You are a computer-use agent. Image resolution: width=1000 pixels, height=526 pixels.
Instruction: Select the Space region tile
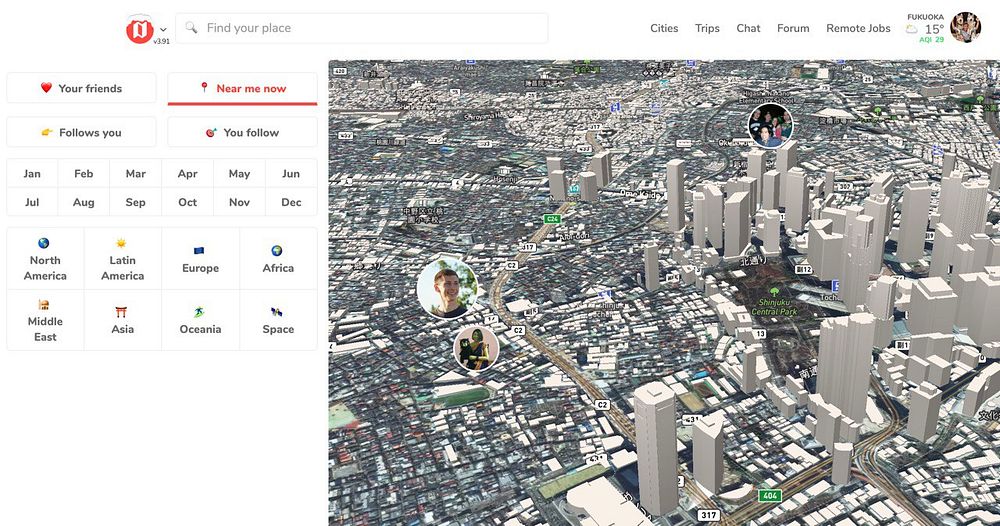pyautogui.click(x=278, y=320)
